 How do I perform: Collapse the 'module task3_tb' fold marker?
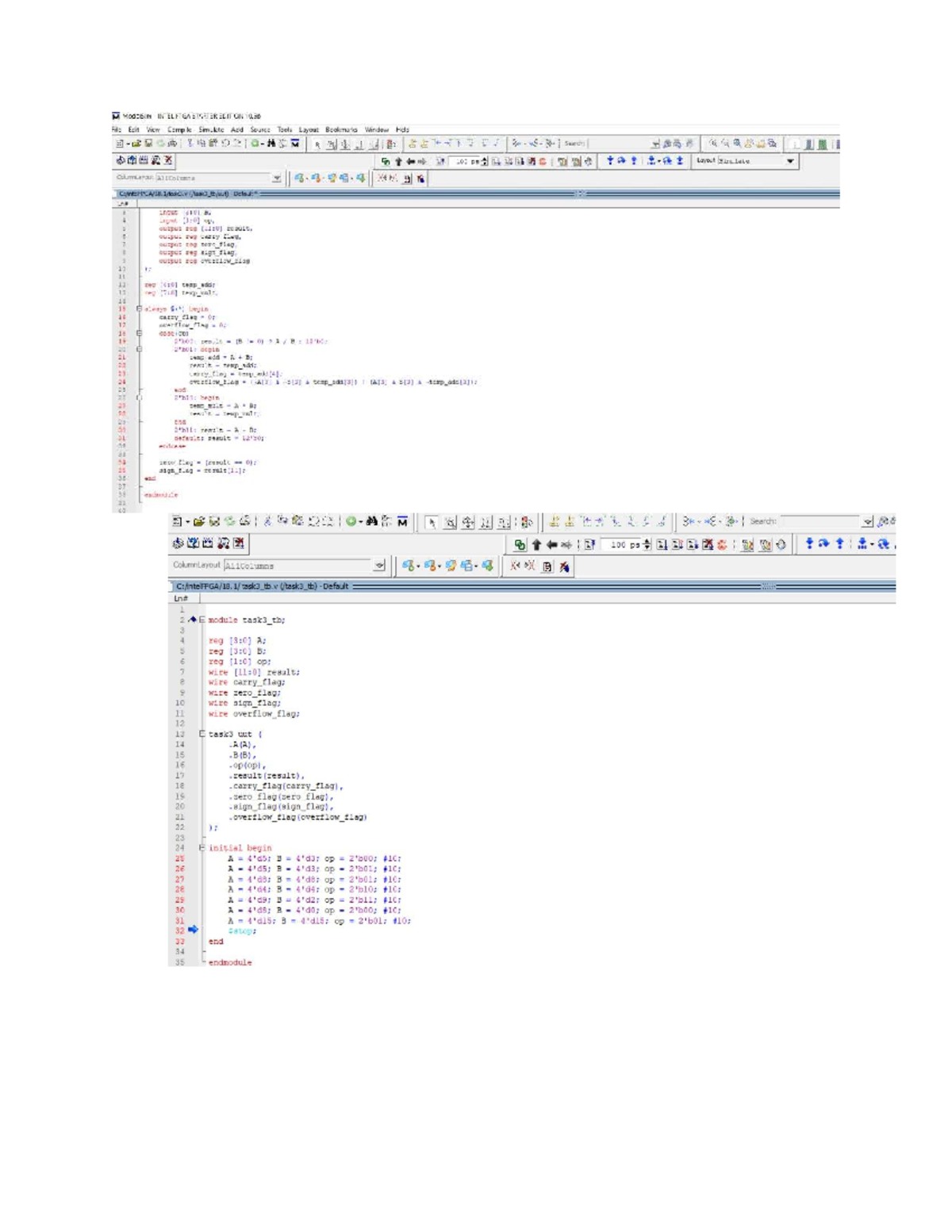pos(202,620)
